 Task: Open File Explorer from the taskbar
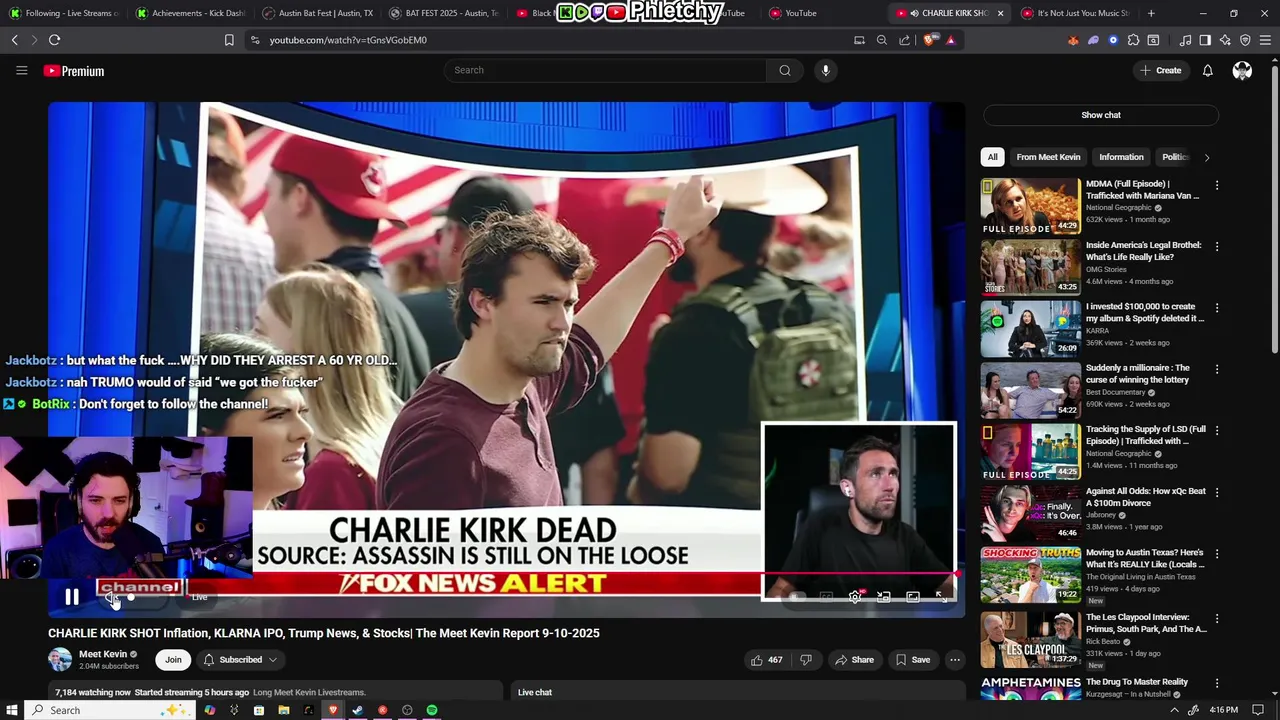(284, 710)
